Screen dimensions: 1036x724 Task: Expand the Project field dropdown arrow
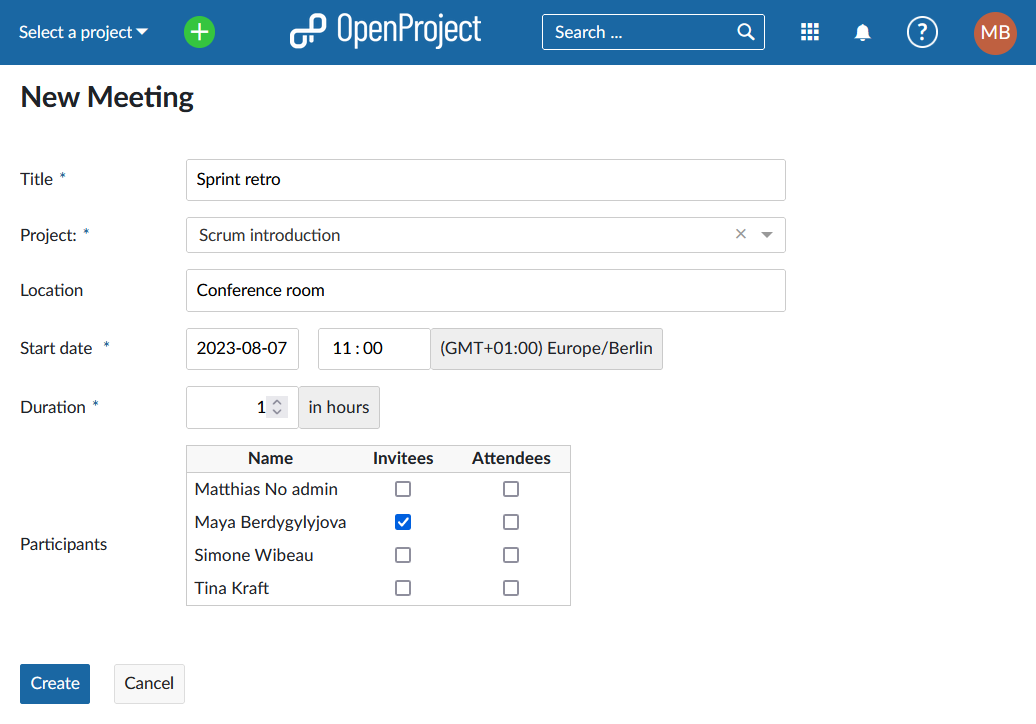[767, 235]
